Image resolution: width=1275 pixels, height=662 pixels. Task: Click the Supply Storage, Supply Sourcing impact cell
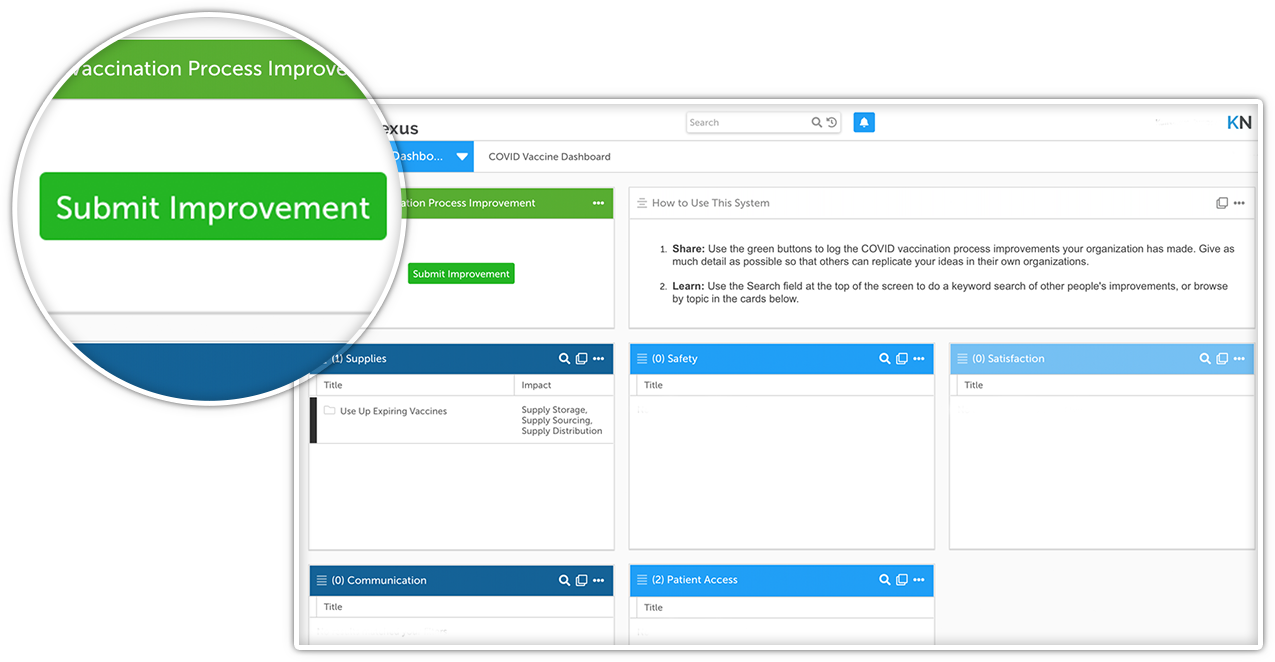pos(562,420)
